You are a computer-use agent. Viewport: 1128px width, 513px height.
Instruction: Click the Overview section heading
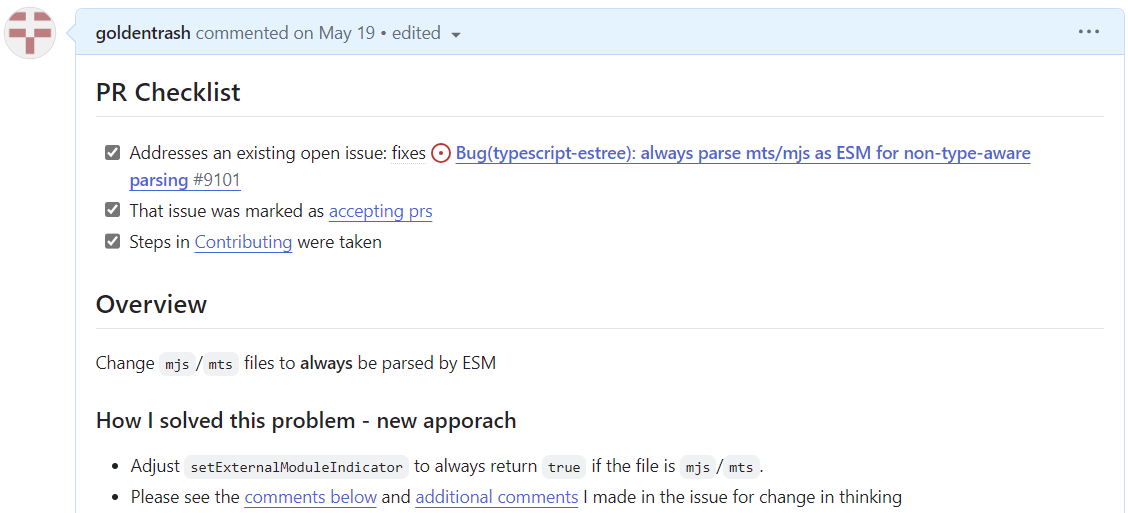(x=151, y=304)
